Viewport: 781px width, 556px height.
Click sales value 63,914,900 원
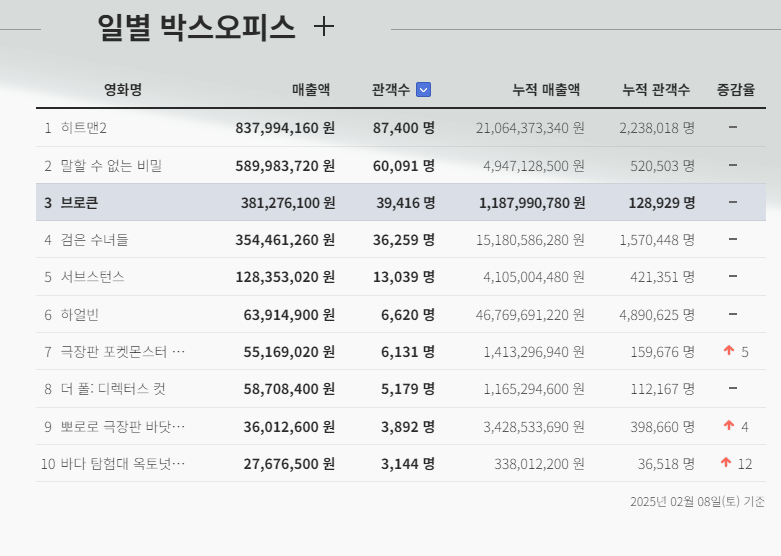(289, 315)
